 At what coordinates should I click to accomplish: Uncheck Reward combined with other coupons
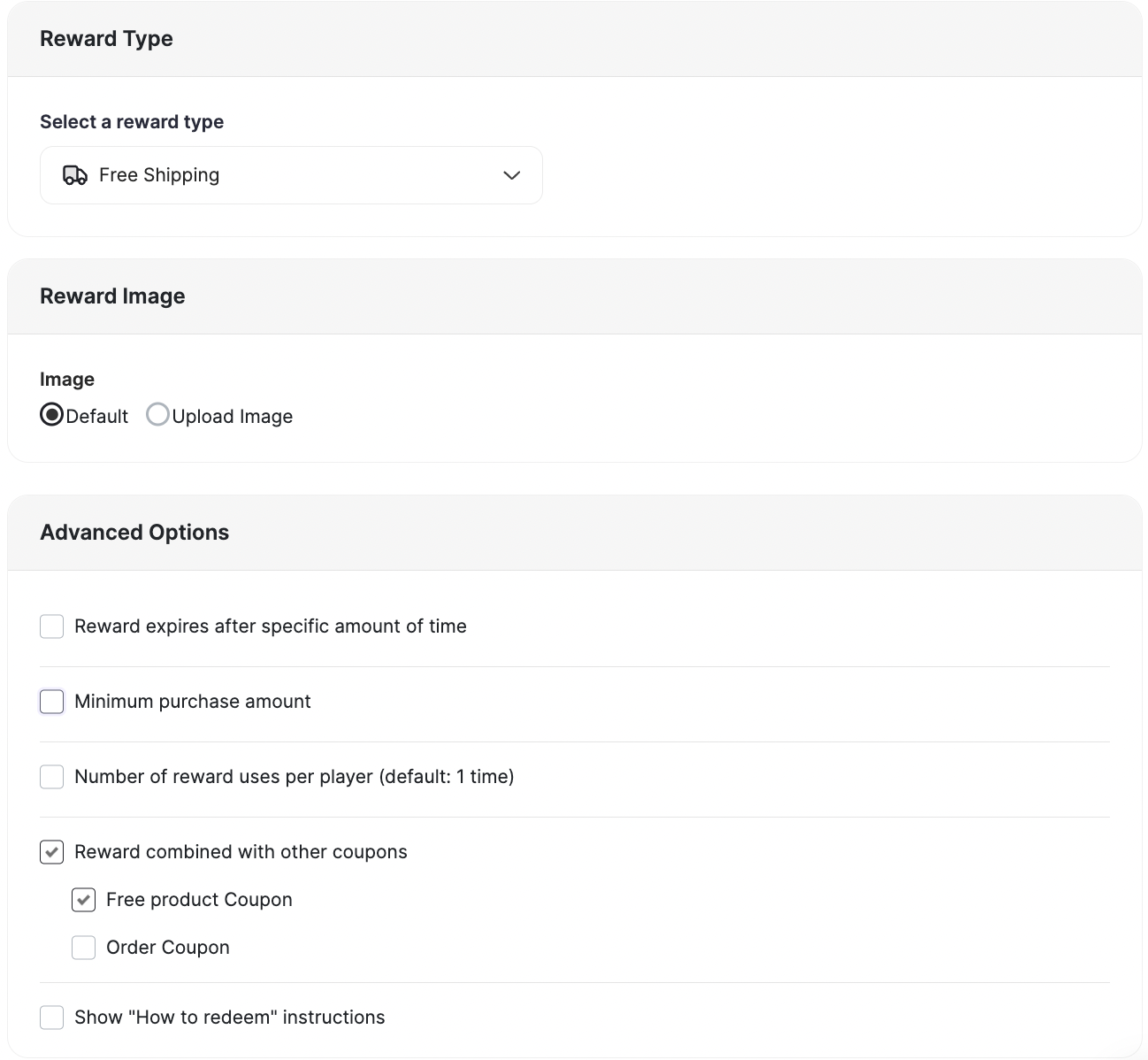tap(51, 851)
